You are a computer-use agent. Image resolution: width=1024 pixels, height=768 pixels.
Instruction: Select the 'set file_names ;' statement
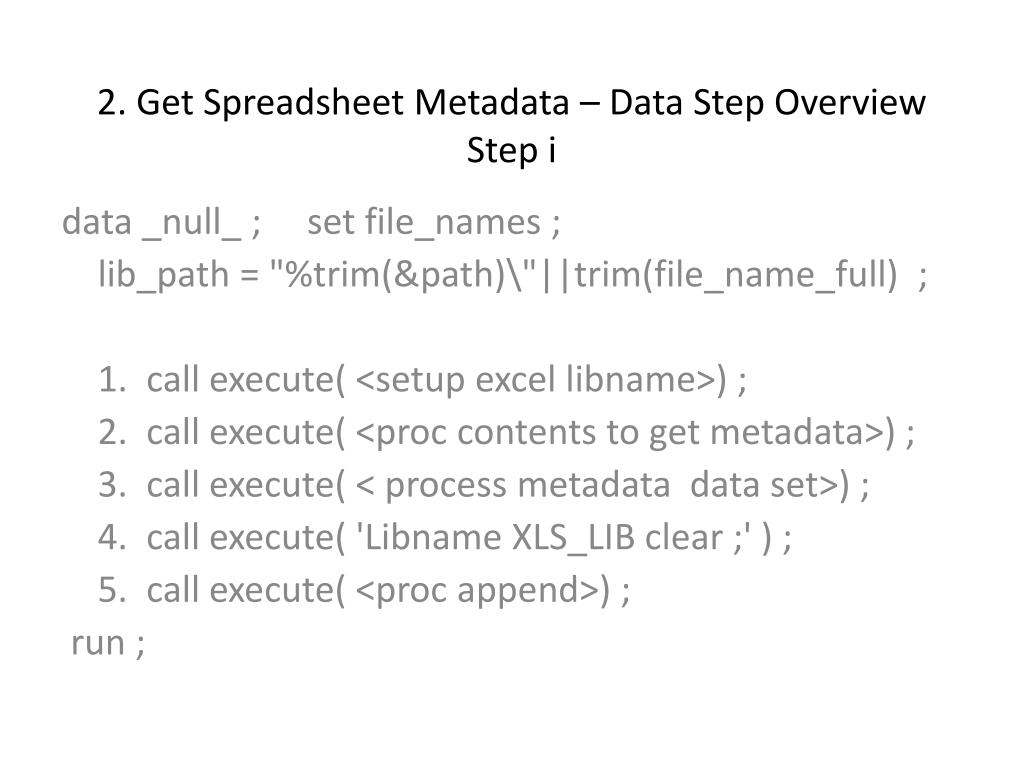(434, 223)
